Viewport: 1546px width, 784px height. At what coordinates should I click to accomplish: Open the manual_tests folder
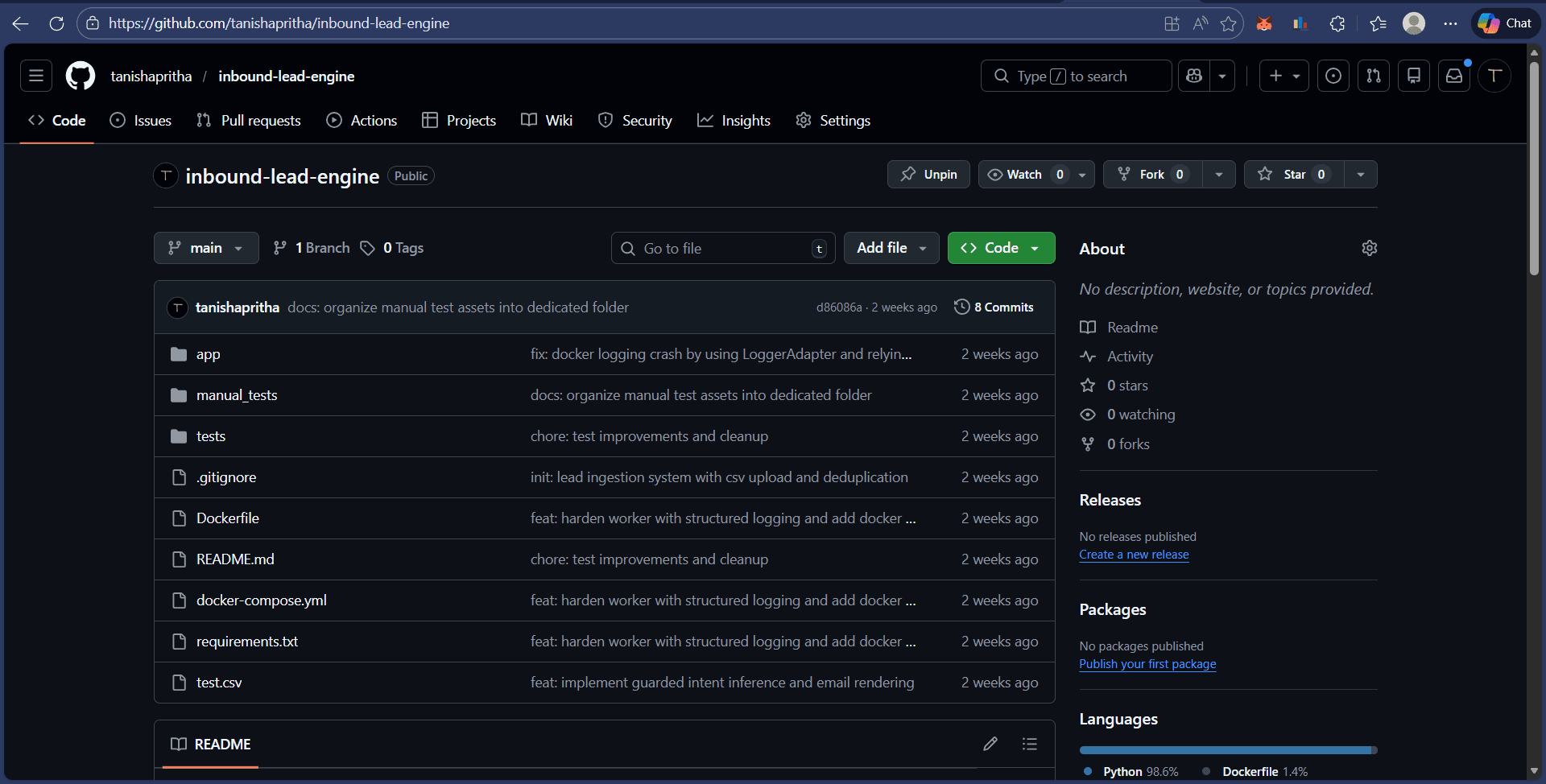[x=237, y=395]
